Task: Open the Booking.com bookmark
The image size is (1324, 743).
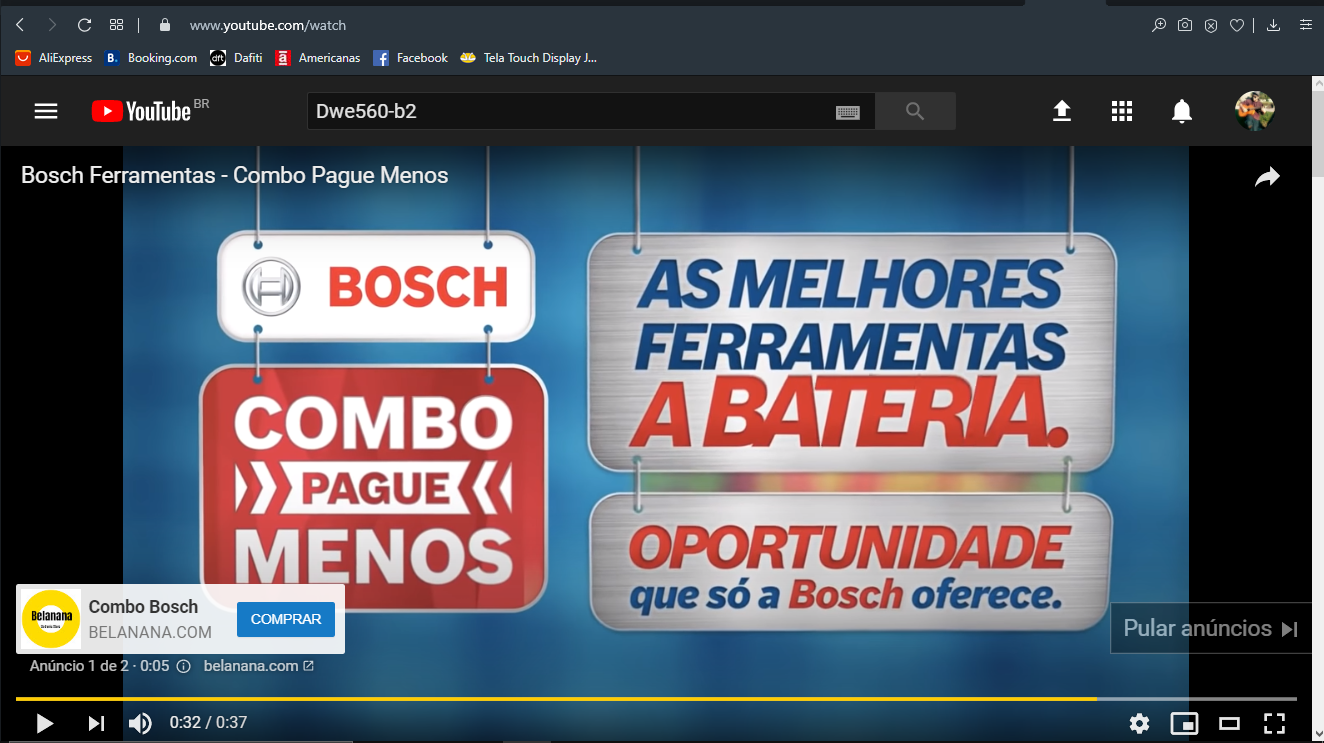Action: pos(152,58)
